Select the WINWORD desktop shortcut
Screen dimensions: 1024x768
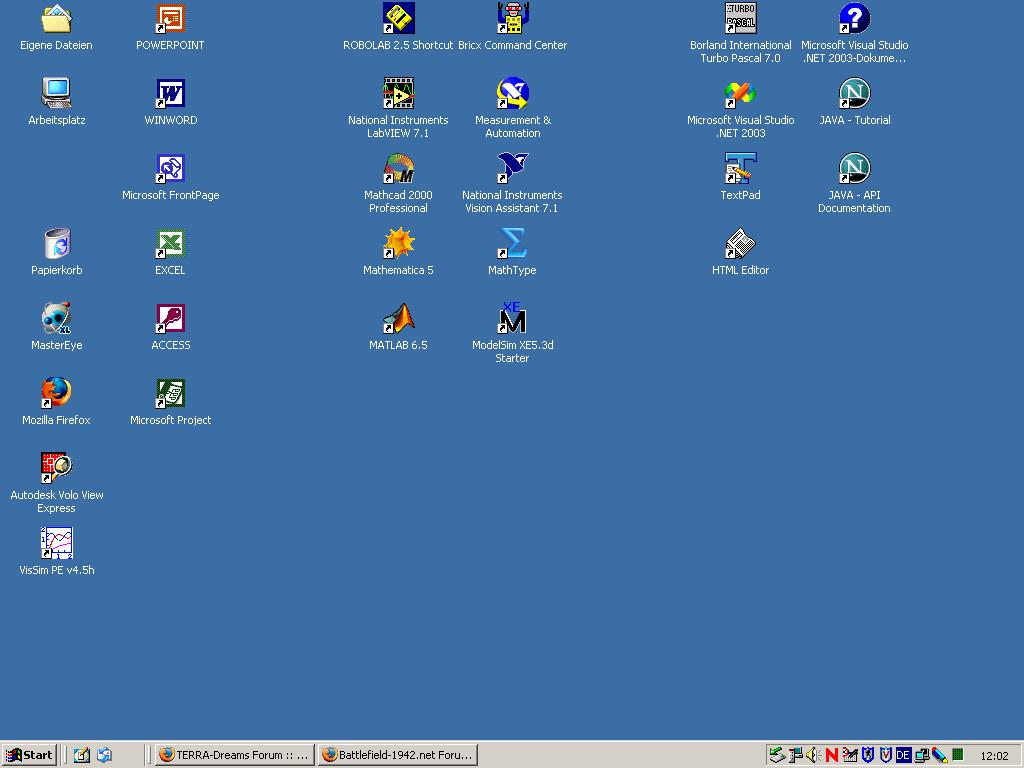(x=170, y=93)
